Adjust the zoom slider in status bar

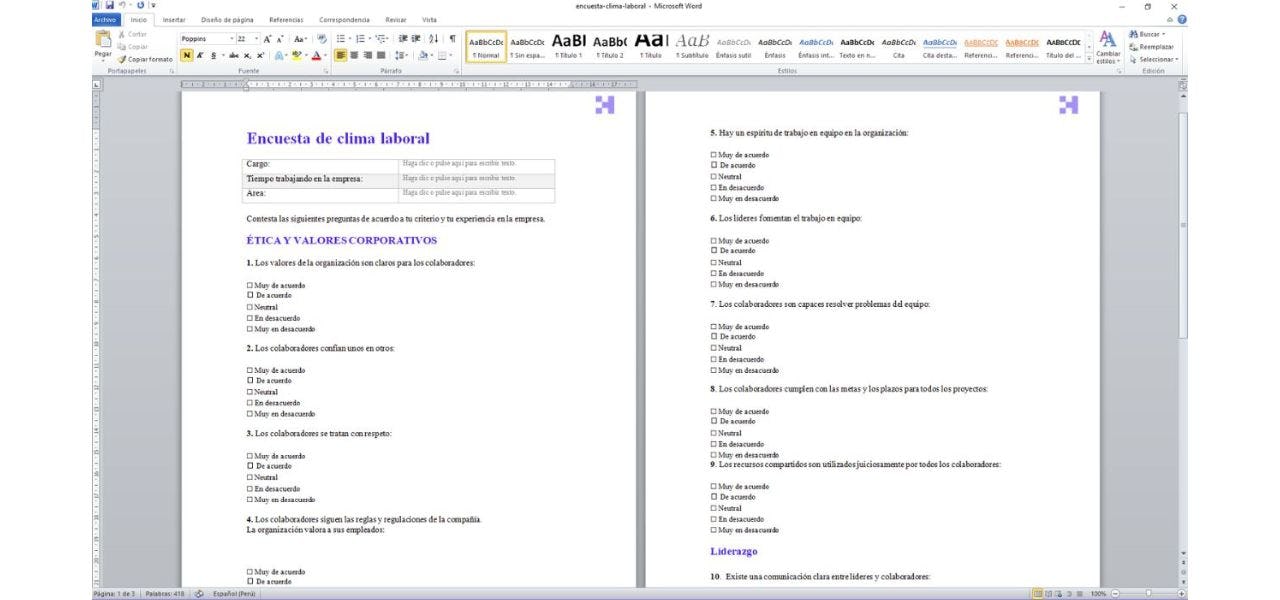point(1148,594)
